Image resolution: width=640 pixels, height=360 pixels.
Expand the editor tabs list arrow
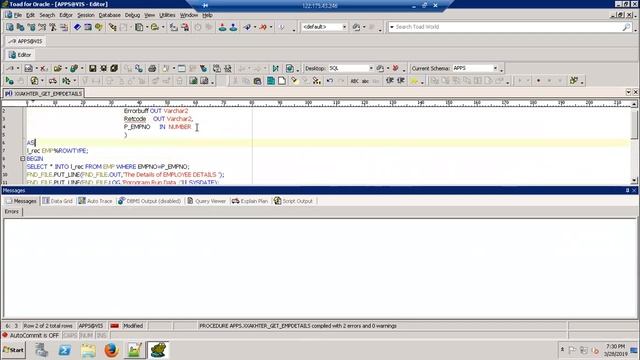point(628,93)
